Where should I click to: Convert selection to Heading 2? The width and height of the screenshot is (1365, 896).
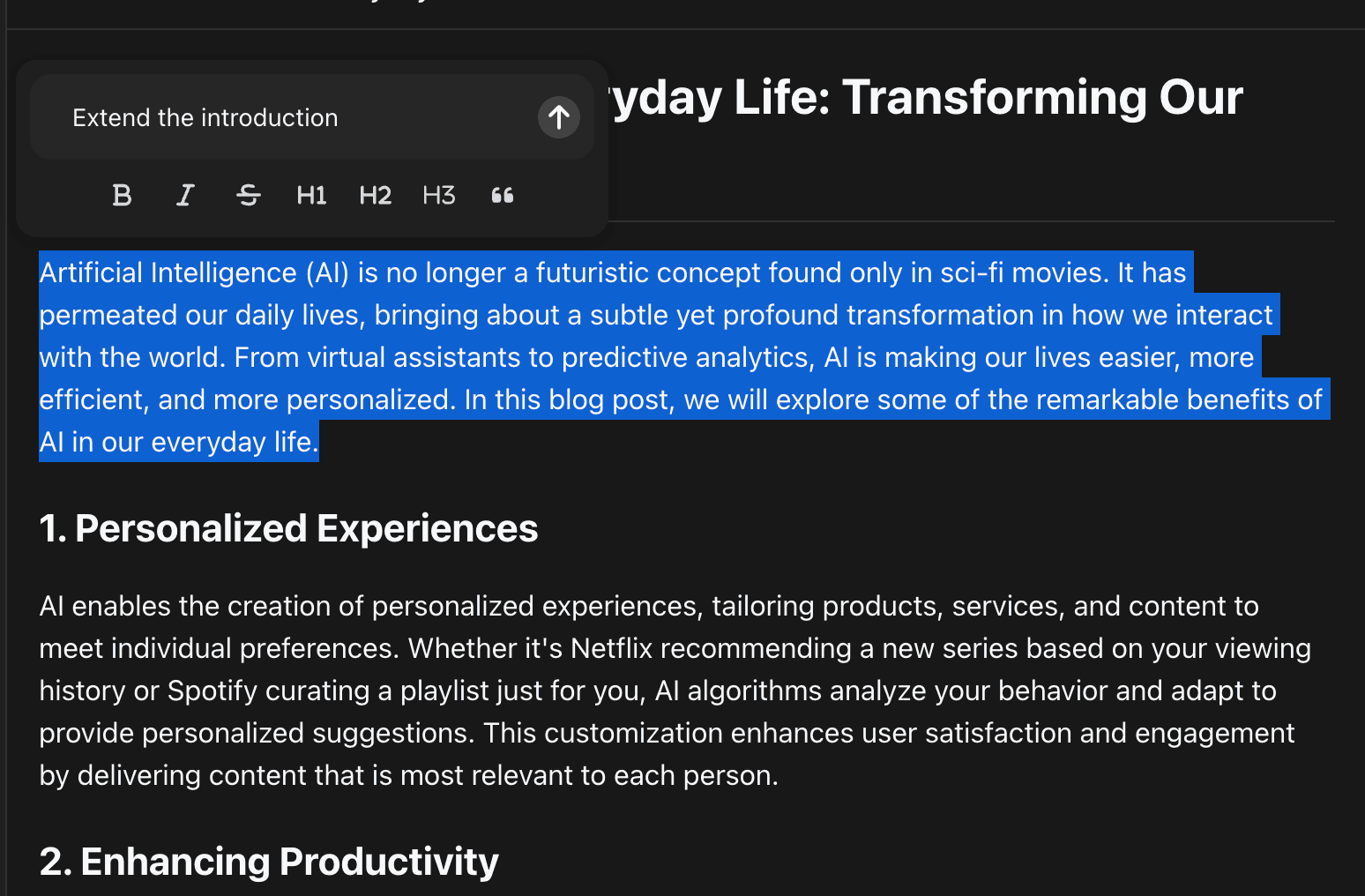coord(375,195)
